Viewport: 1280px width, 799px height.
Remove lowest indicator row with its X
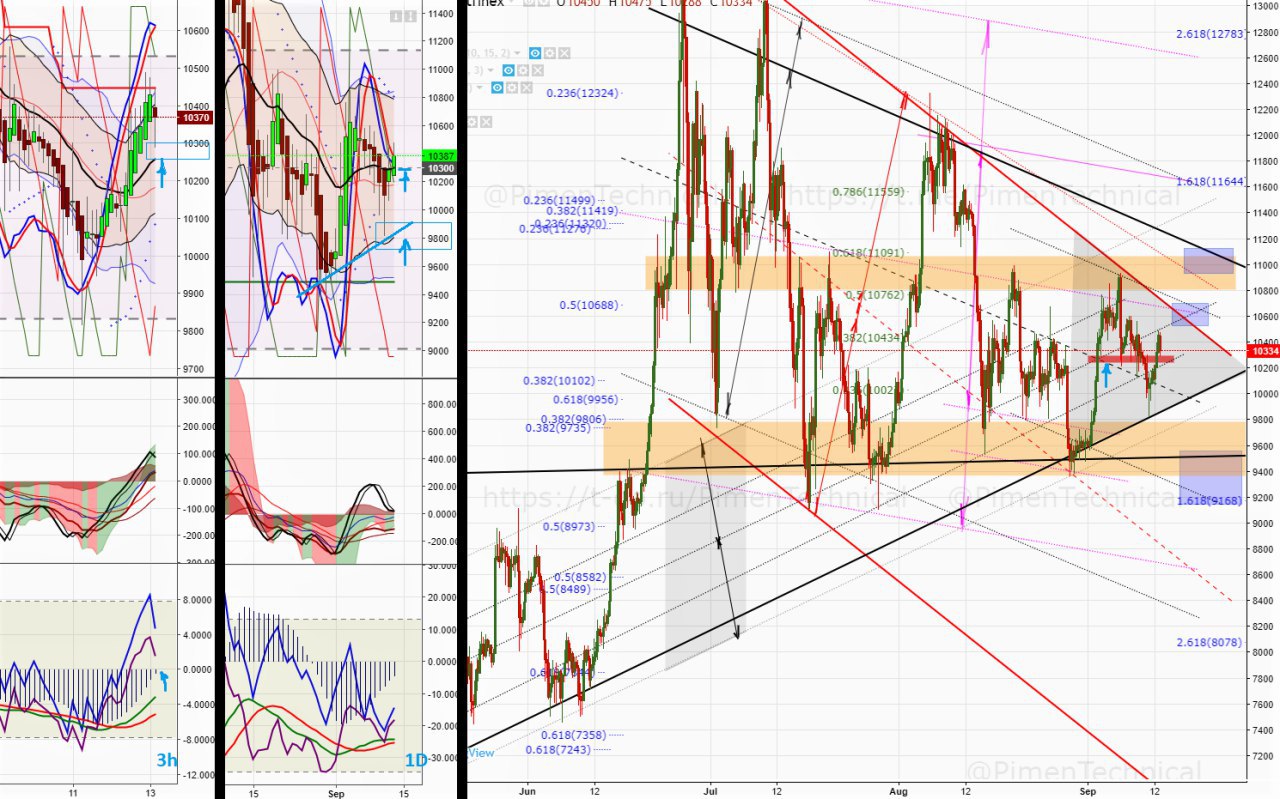pyautogui.click(x=486, y=122)
